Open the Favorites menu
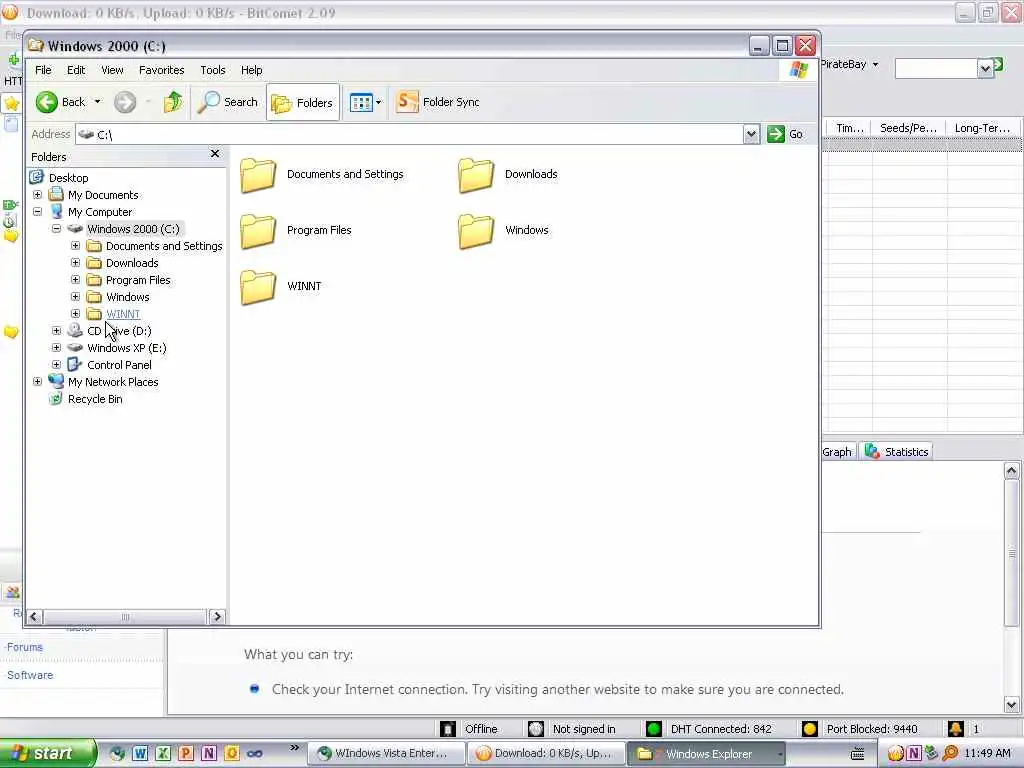Screen dimensions: 1024x768 point(161,70)
